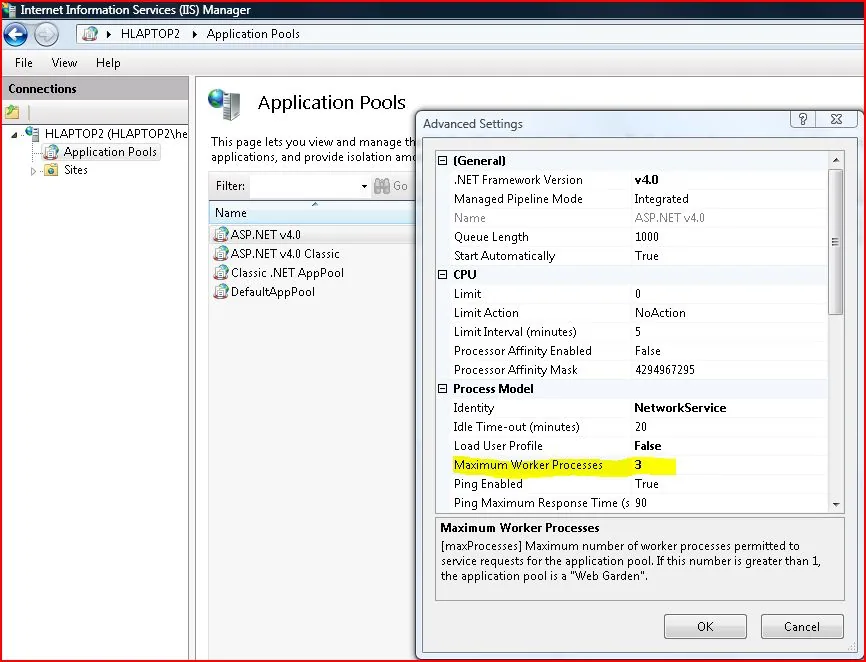
Task: Select the ASP.NET v4.0 Classic pool row
Action: (312, 254)
